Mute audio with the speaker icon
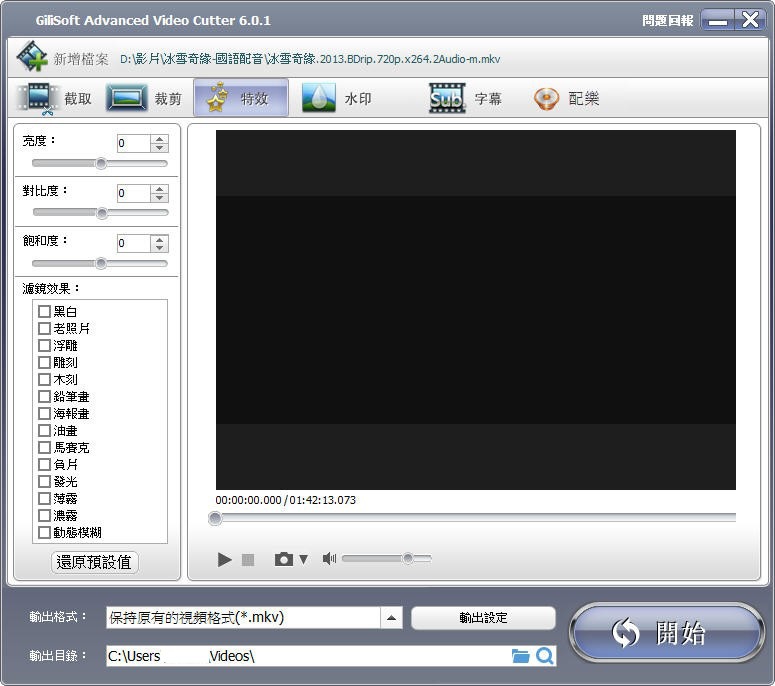Viewport: 775px width, 686px height. coord(329,559)
